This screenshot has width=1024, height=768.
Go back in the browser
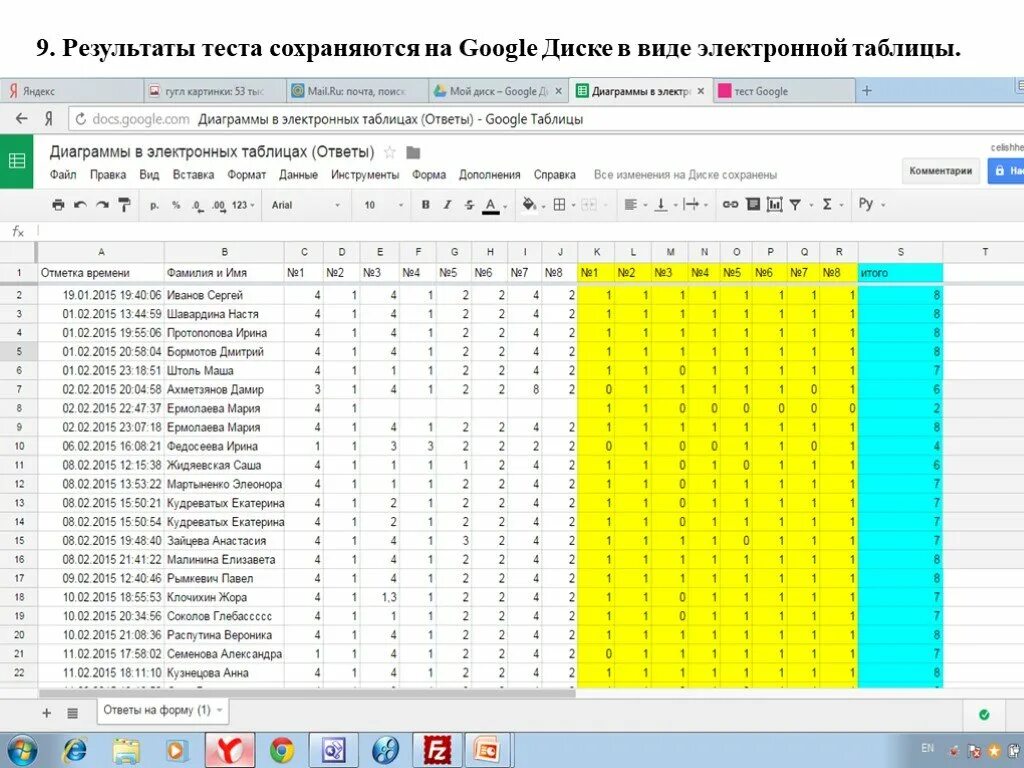(22, 119)
